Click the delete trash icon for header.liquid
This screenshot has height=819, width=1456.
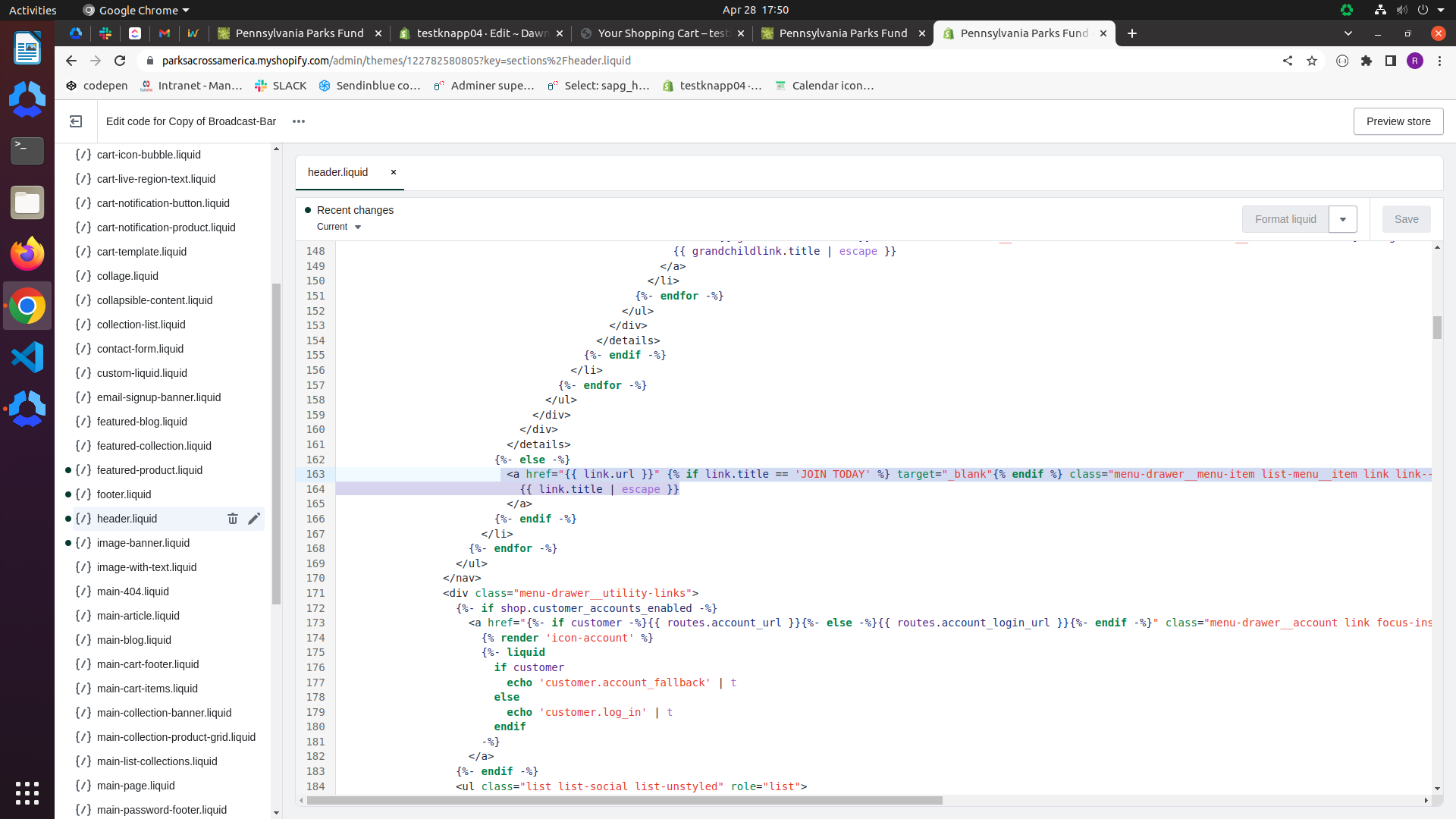point(233,519)
